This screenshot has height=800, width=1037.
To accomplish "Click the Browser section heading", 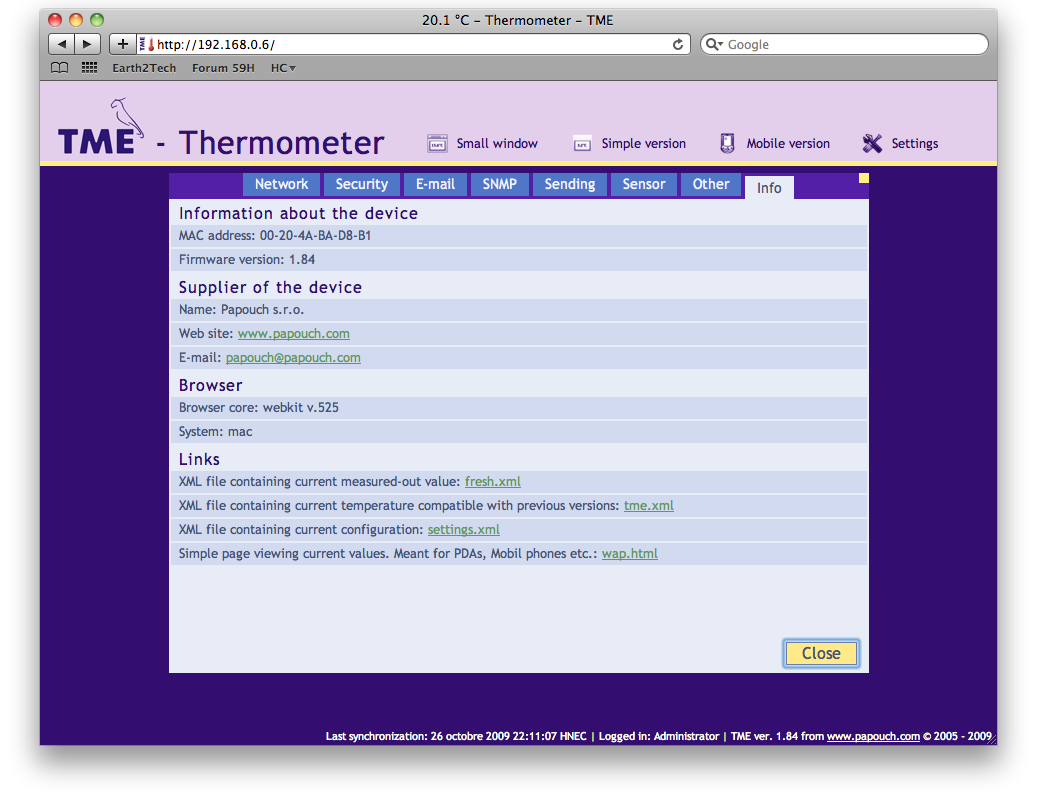I will coord(210,385).
